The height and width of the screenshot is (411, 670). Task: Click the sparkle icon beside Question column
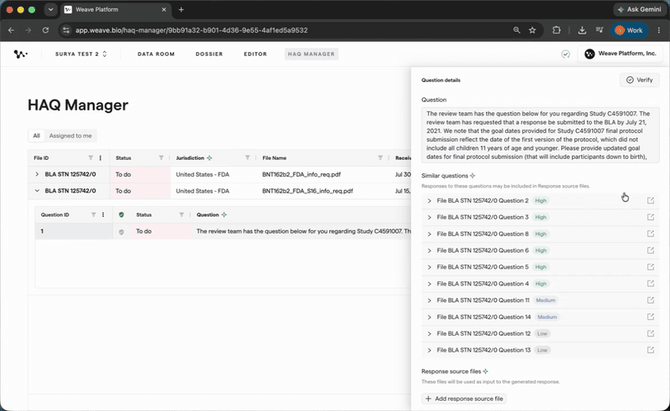click(224, 215)
